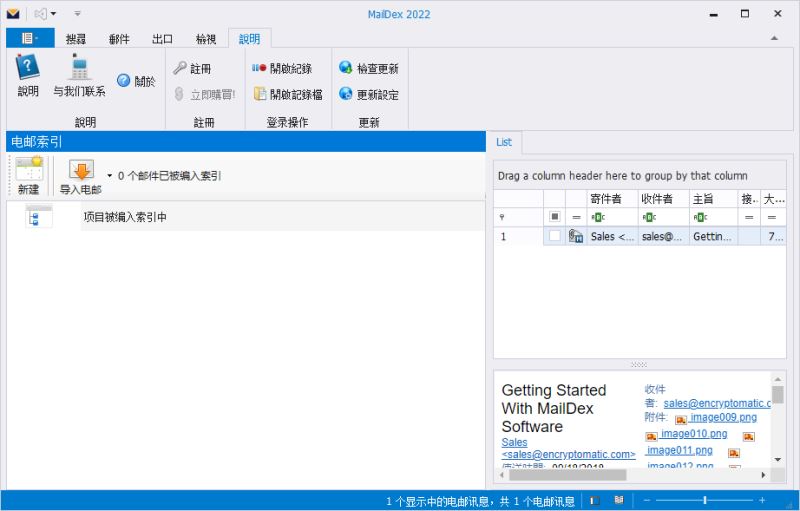This screenshot has height=511, width=800.
Task: Open the speaker icon dropdown arrow
Action: pos(53,14)
